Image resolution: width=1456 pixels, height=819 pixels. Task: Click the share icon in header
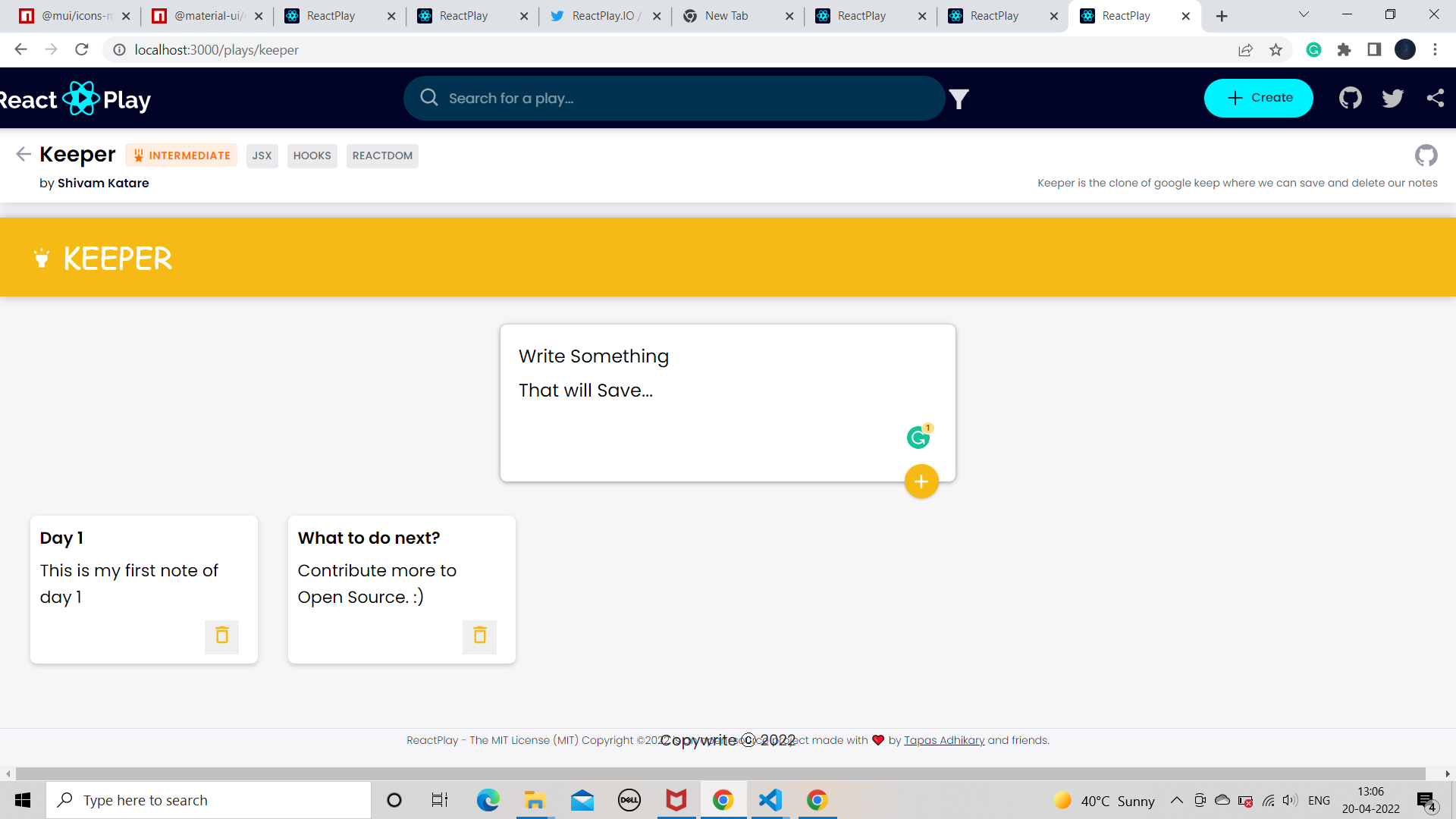tap(1435, 98)
